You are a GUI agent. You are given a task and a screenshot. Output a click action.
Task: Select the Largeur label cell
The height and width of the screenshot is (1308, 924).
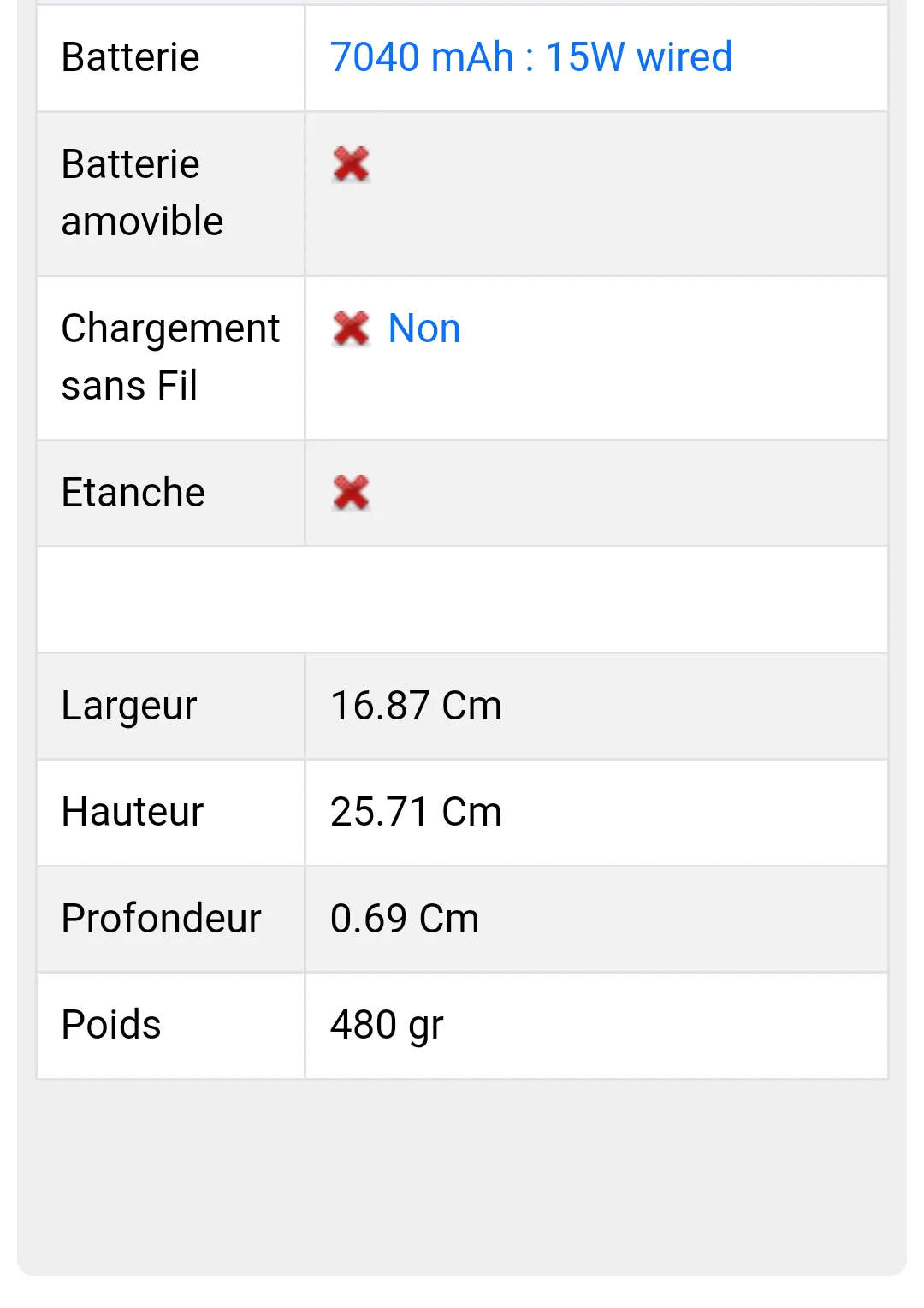pyautogui.click(x=171, y=707)
